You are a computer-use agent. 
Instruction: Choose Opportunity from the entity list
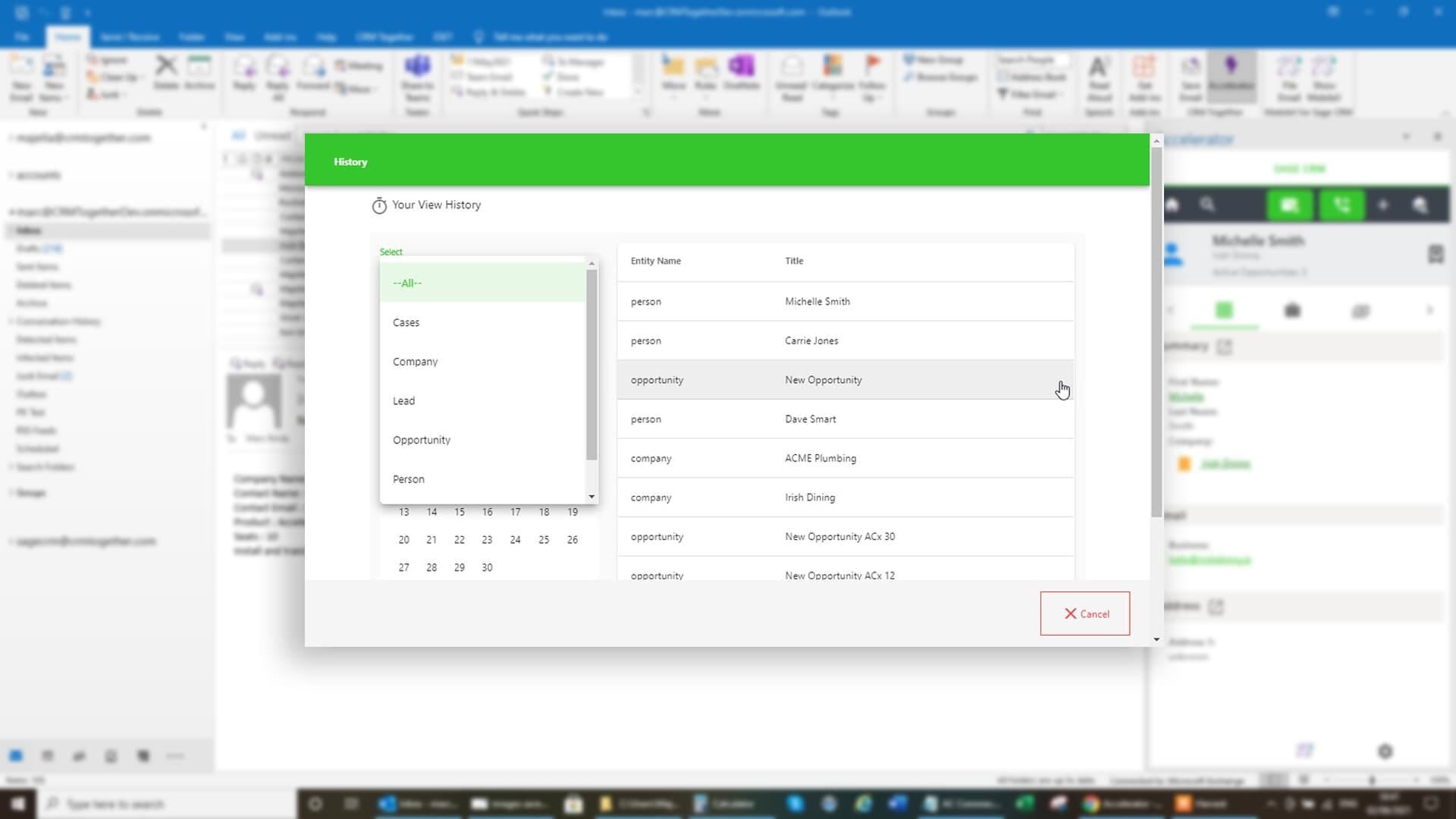pyautogui.click(x=422, y=440)
